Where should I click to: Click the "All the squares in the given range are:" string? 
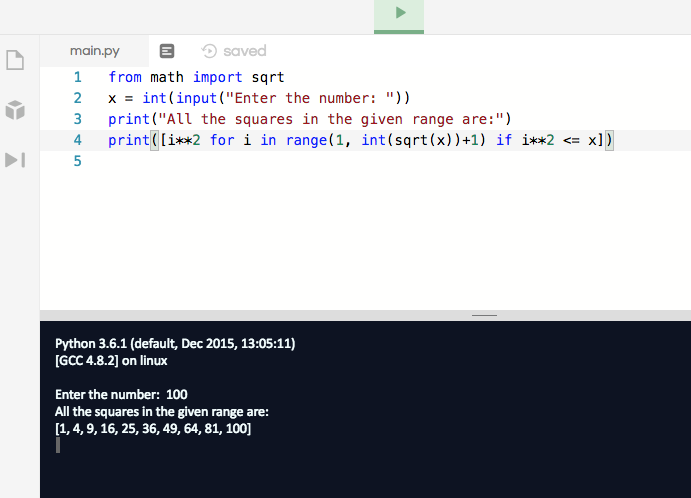click(x=331, y=119)
